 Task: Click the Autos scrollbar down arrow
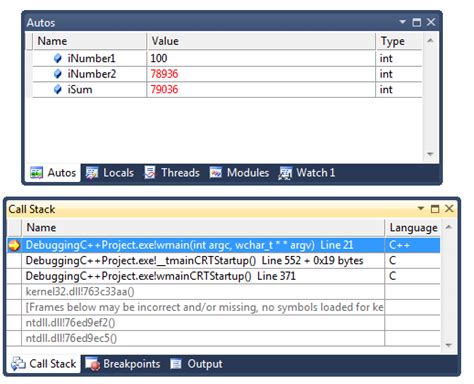click(430, 154)
